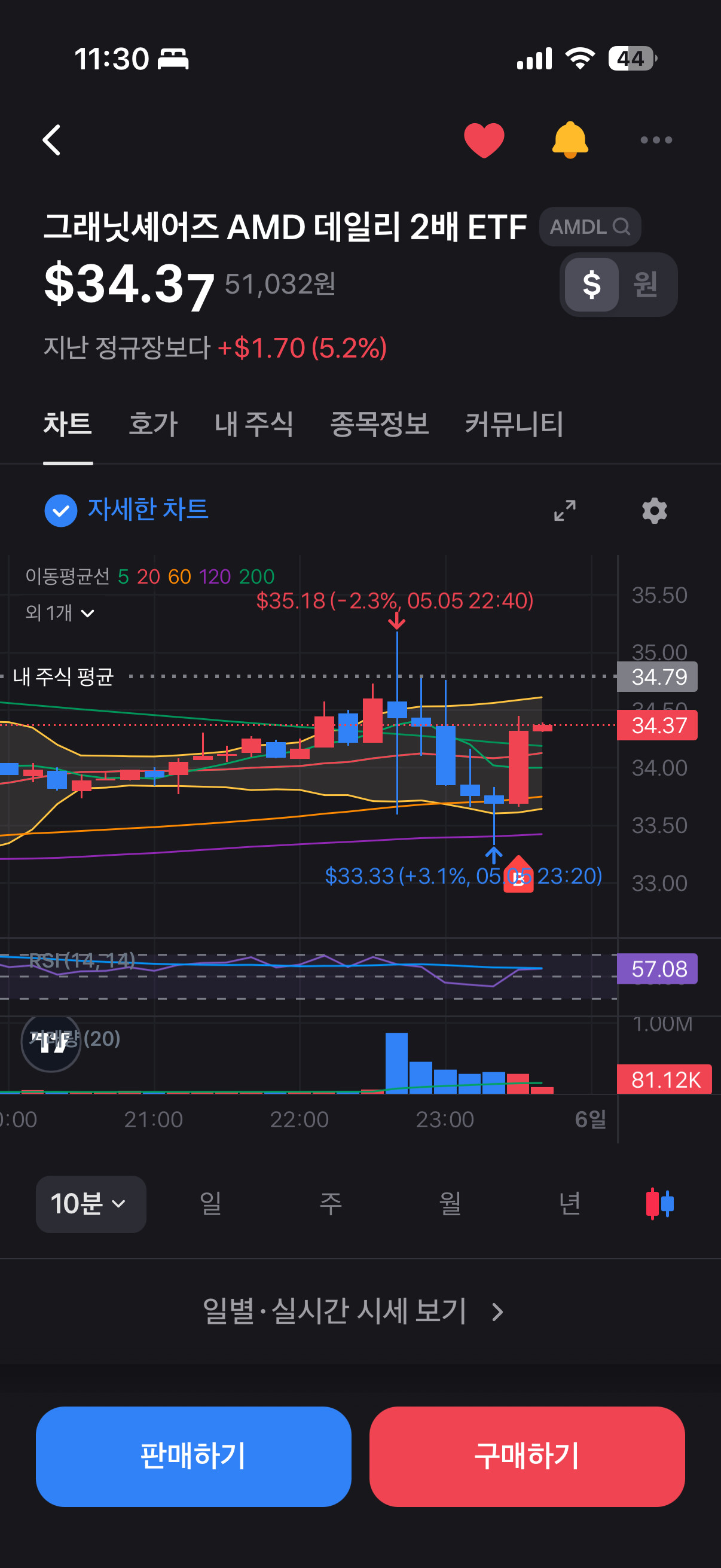Select the 년 (yearly) timeframe

coord(570,1203)
